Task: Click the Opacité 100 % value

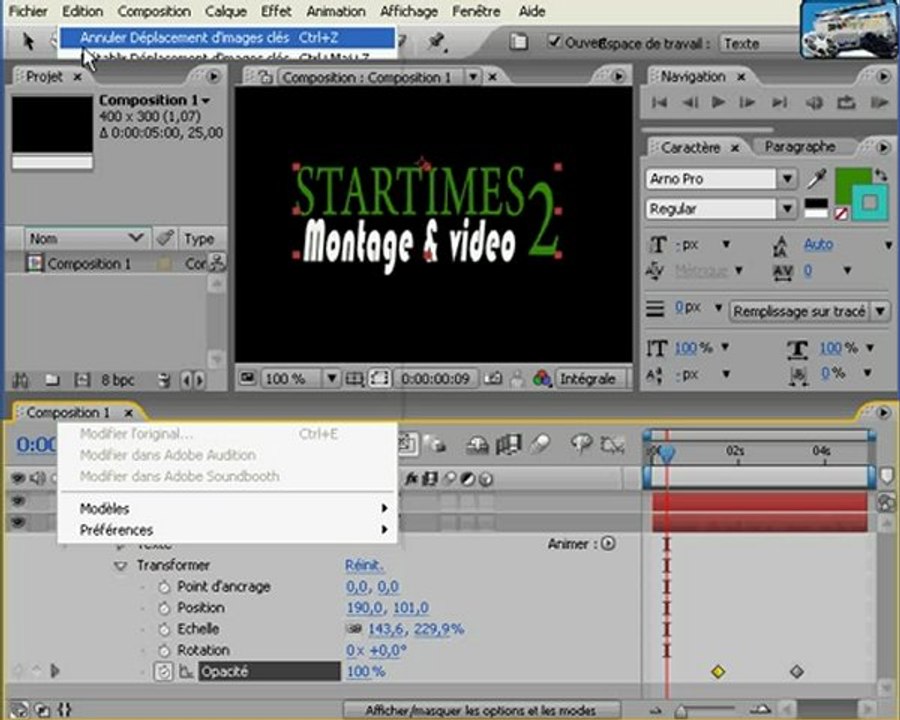Action: click(366, 671)
